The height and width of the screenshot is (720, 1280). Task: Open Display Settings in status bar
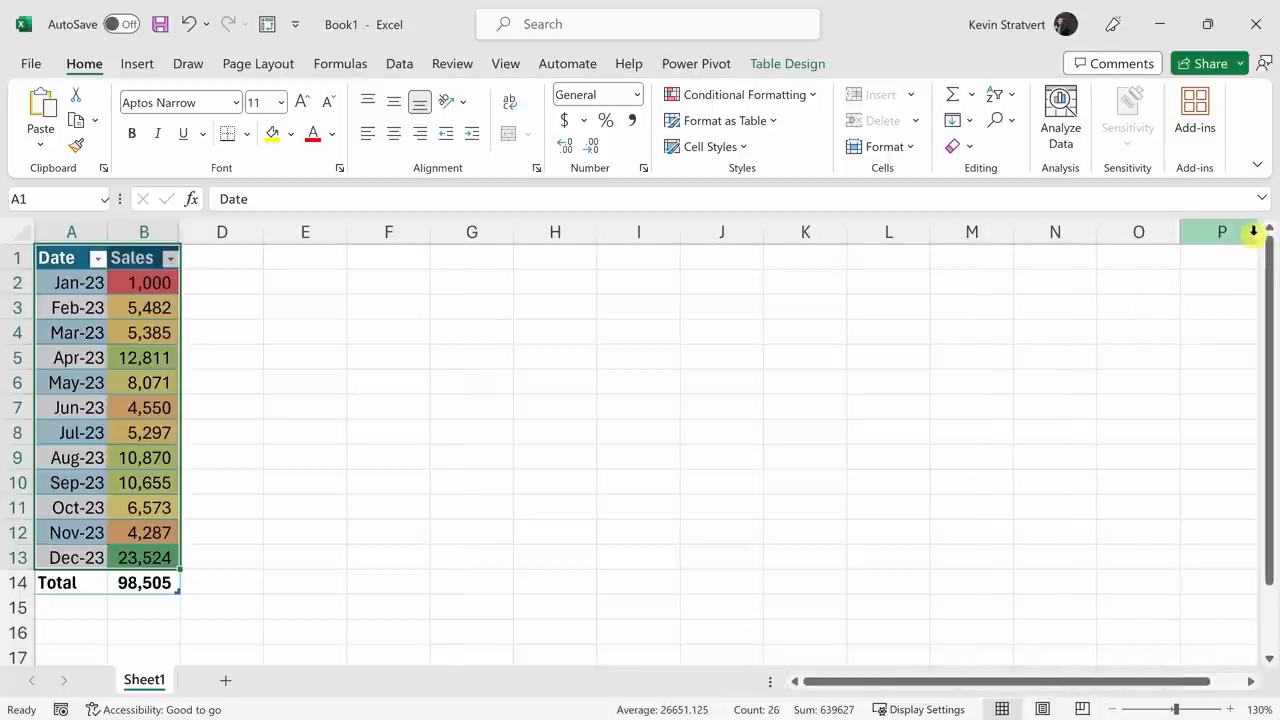coord(918,709)
